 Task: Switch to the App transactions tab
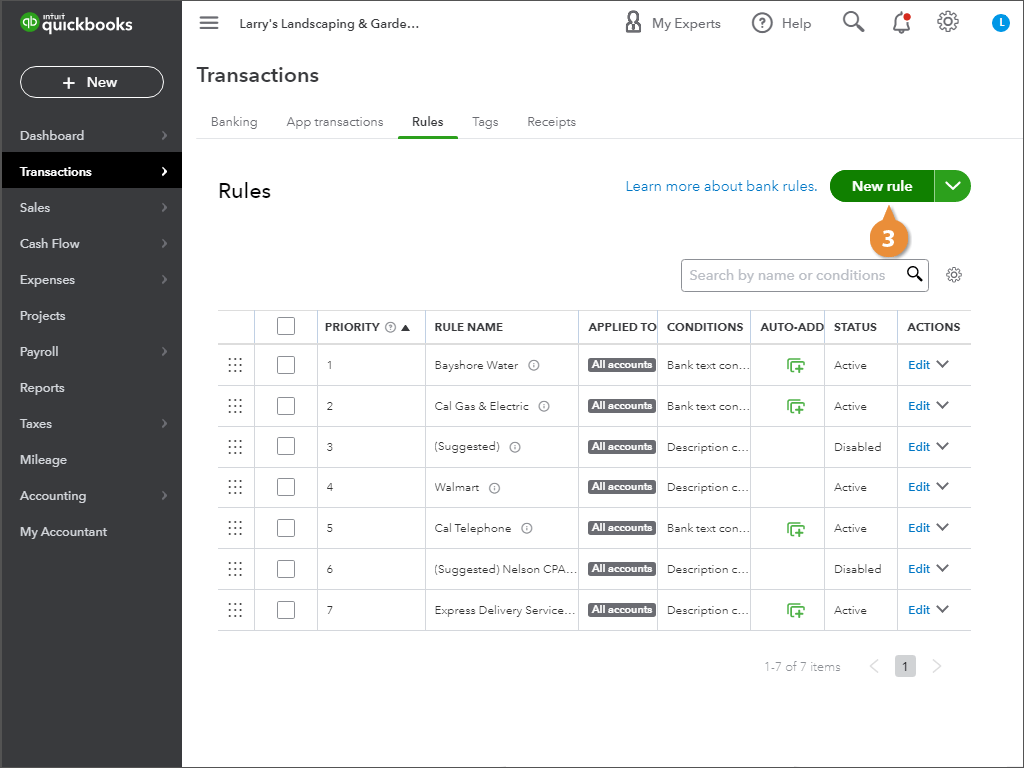tap(335, 122)
